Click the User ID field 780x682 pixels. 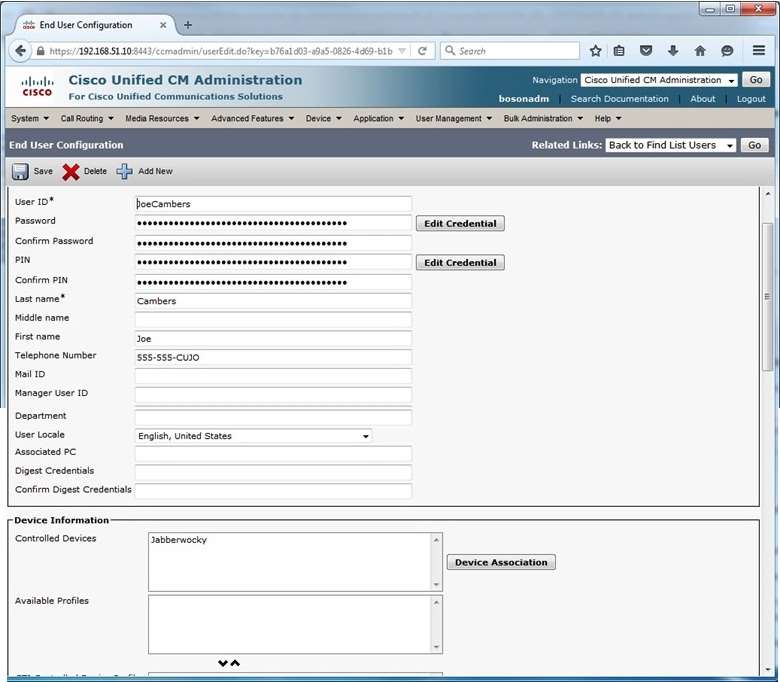tap(273, 204)
